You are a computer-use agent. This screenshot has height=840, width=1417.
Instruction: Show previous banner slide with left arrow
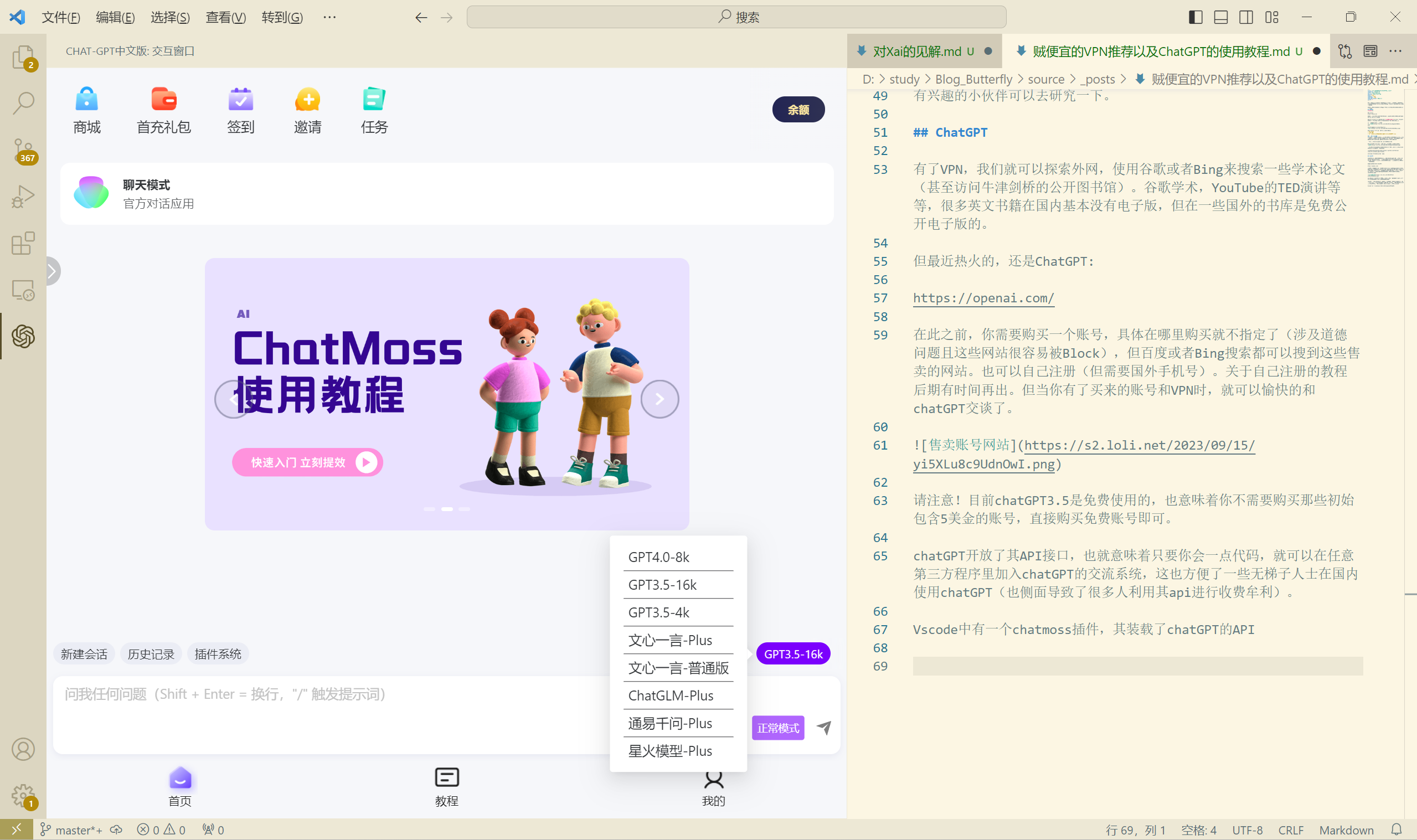coord(234,399)
